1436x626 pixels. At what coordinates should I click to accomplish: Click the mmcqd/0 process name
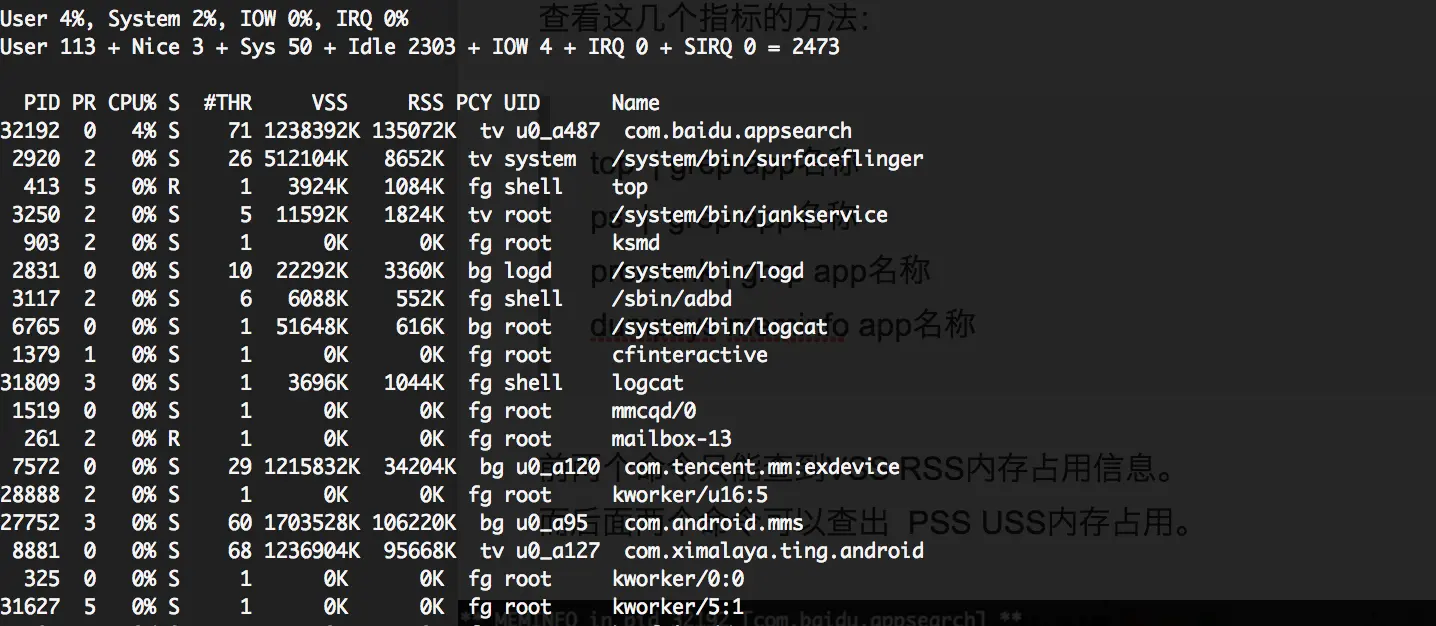(x=654, y=411)
